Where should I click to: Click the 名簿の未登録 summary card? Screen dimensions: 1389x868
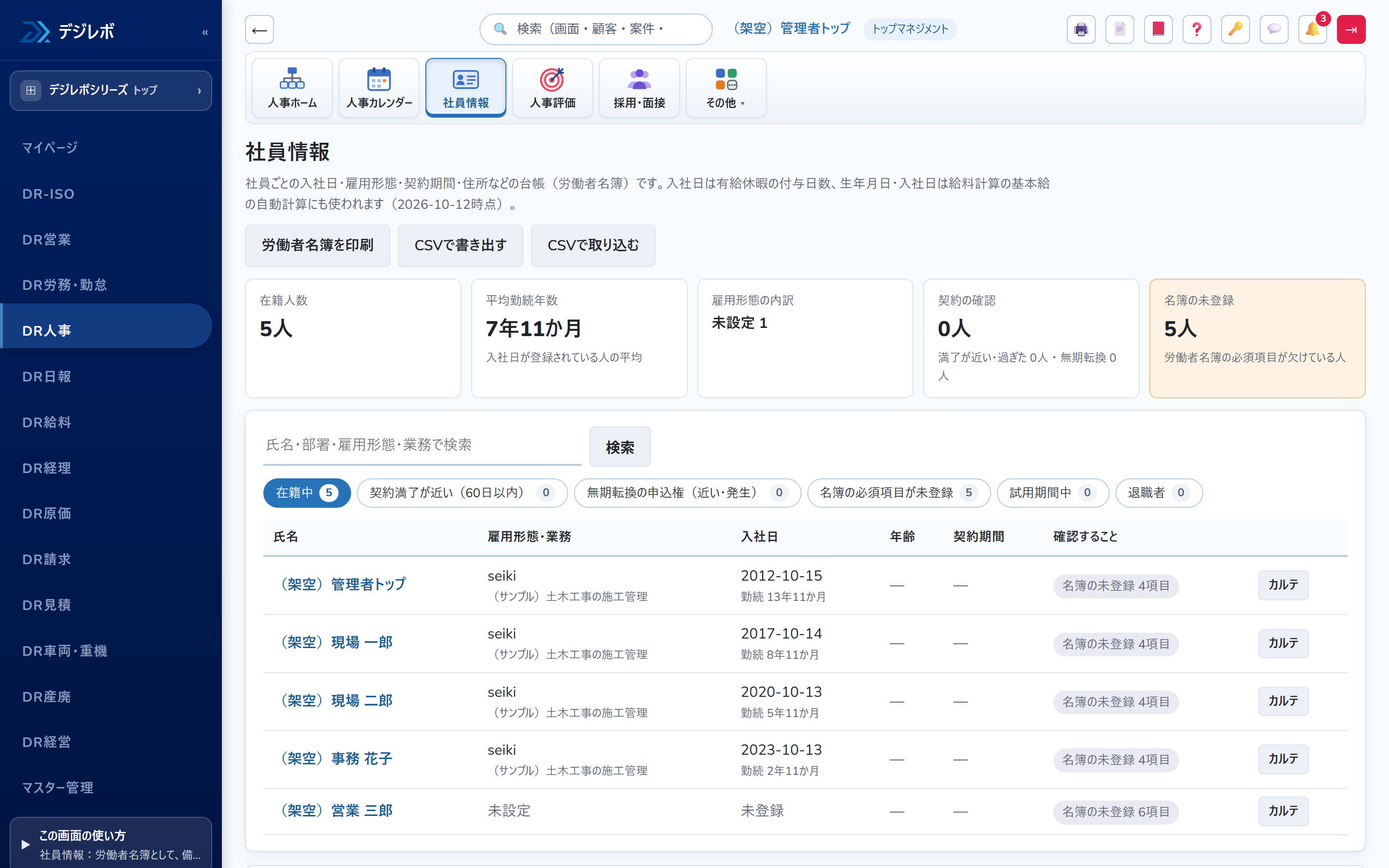coord(1257,339)
